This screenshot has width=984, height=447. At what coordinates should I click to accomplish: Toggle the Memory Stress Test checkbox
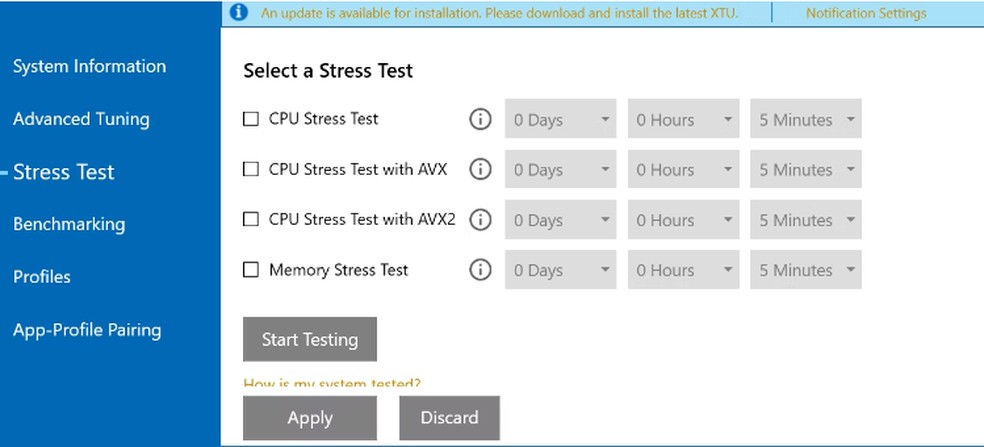251,270
